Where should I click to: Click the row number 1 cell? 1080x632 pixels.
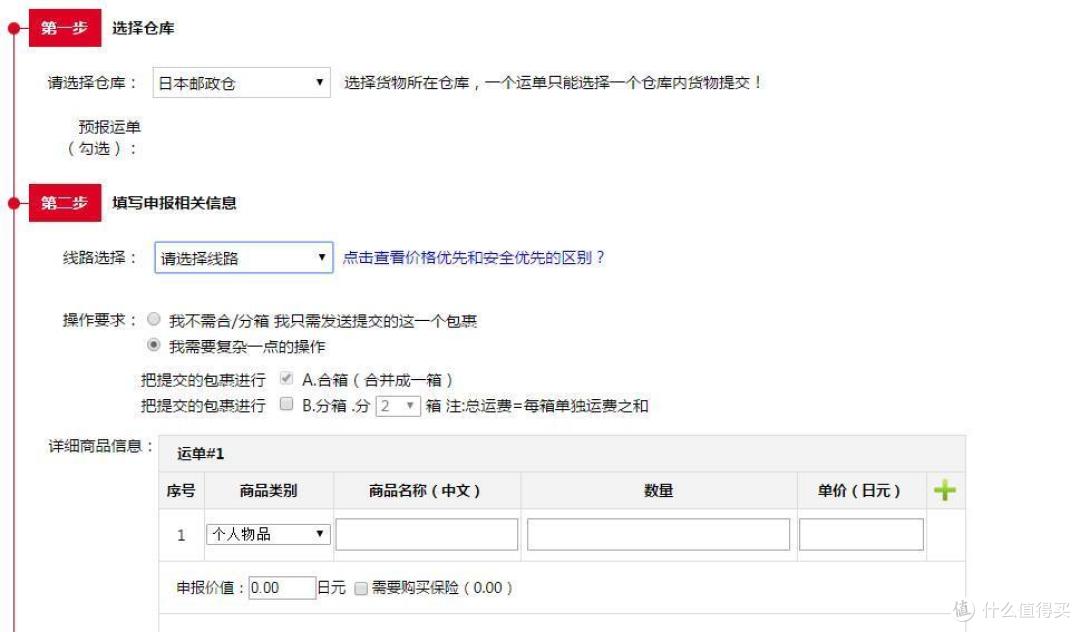181,535
